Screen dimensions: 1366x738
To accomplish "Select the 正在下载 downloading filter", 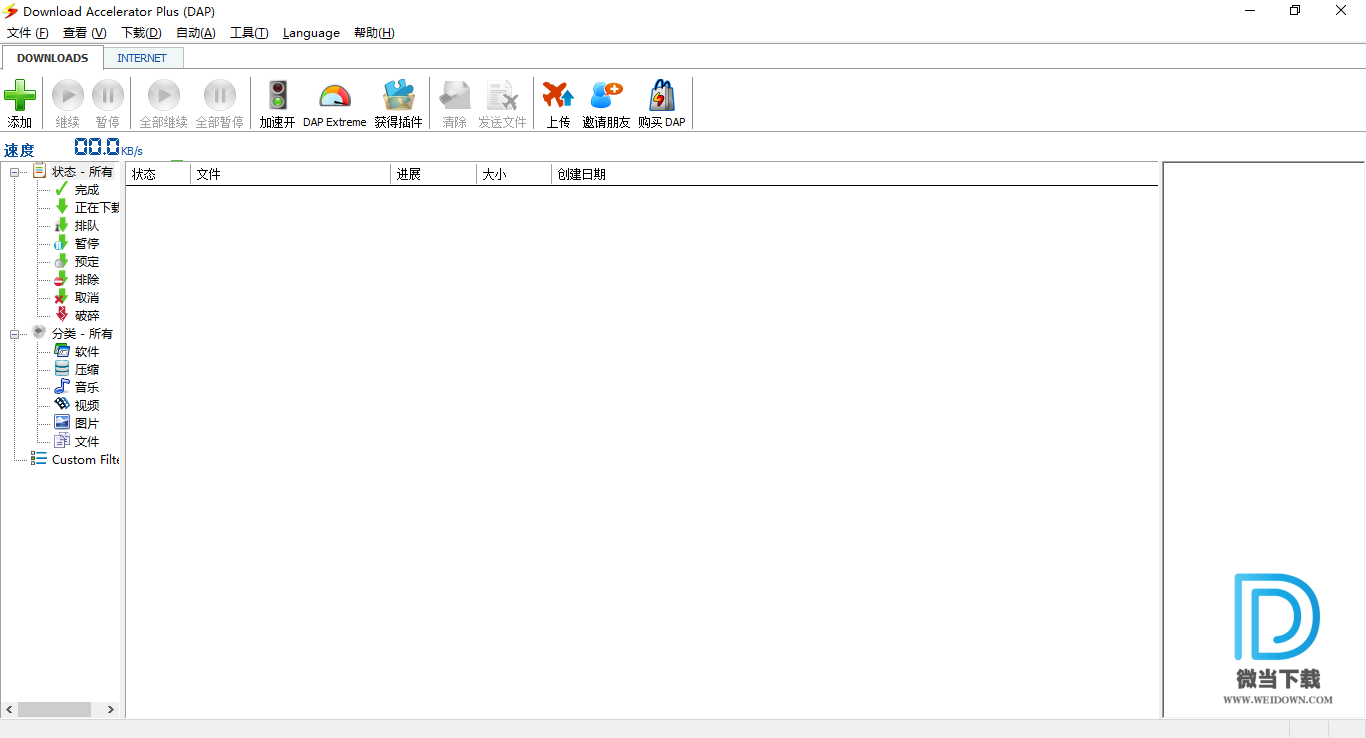I will pyautogui.click(x=97, y=208).
